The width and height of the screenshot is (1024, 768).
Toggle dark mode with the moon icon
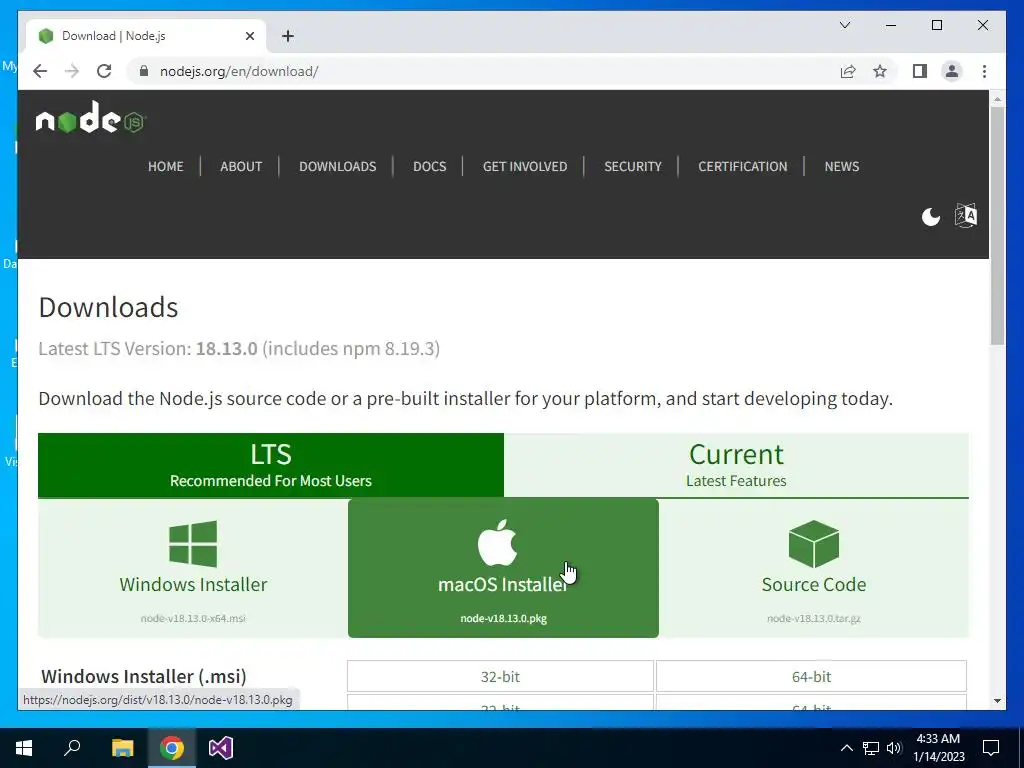[931, 216]
